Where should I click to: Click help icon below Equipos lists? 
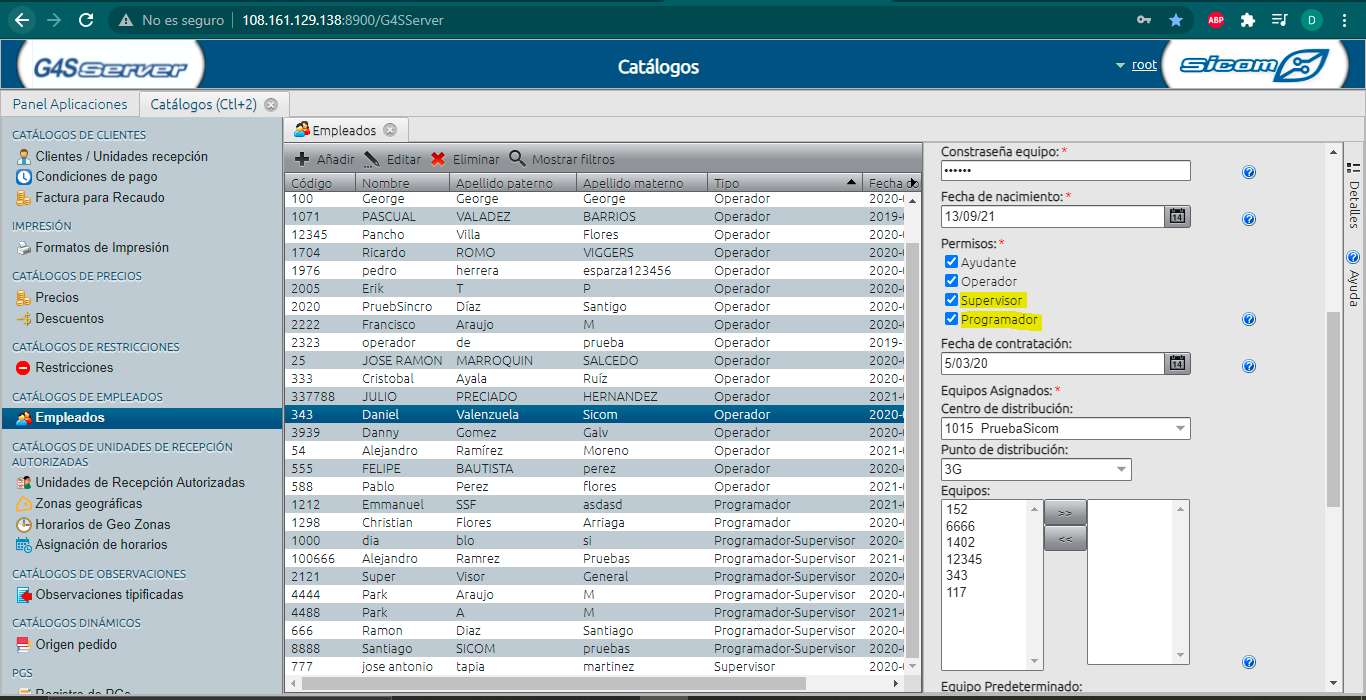pyautogui.click(x=1249, y=662)
